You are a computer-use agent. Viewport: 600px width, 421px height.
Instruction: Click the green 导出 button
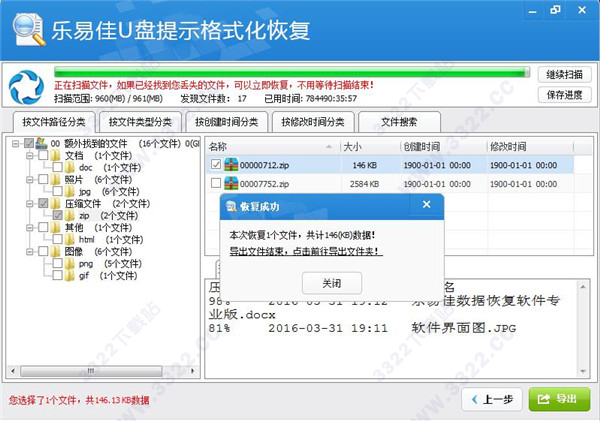(559, 400)
